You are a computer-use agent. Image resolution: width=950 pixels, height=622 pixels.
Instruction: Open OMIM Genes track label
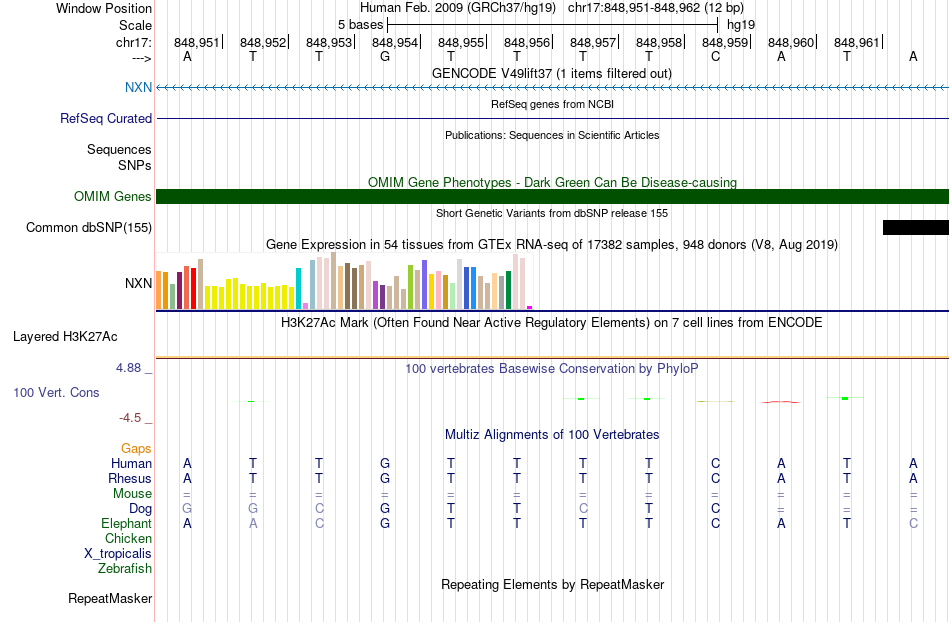pos(112,196)
